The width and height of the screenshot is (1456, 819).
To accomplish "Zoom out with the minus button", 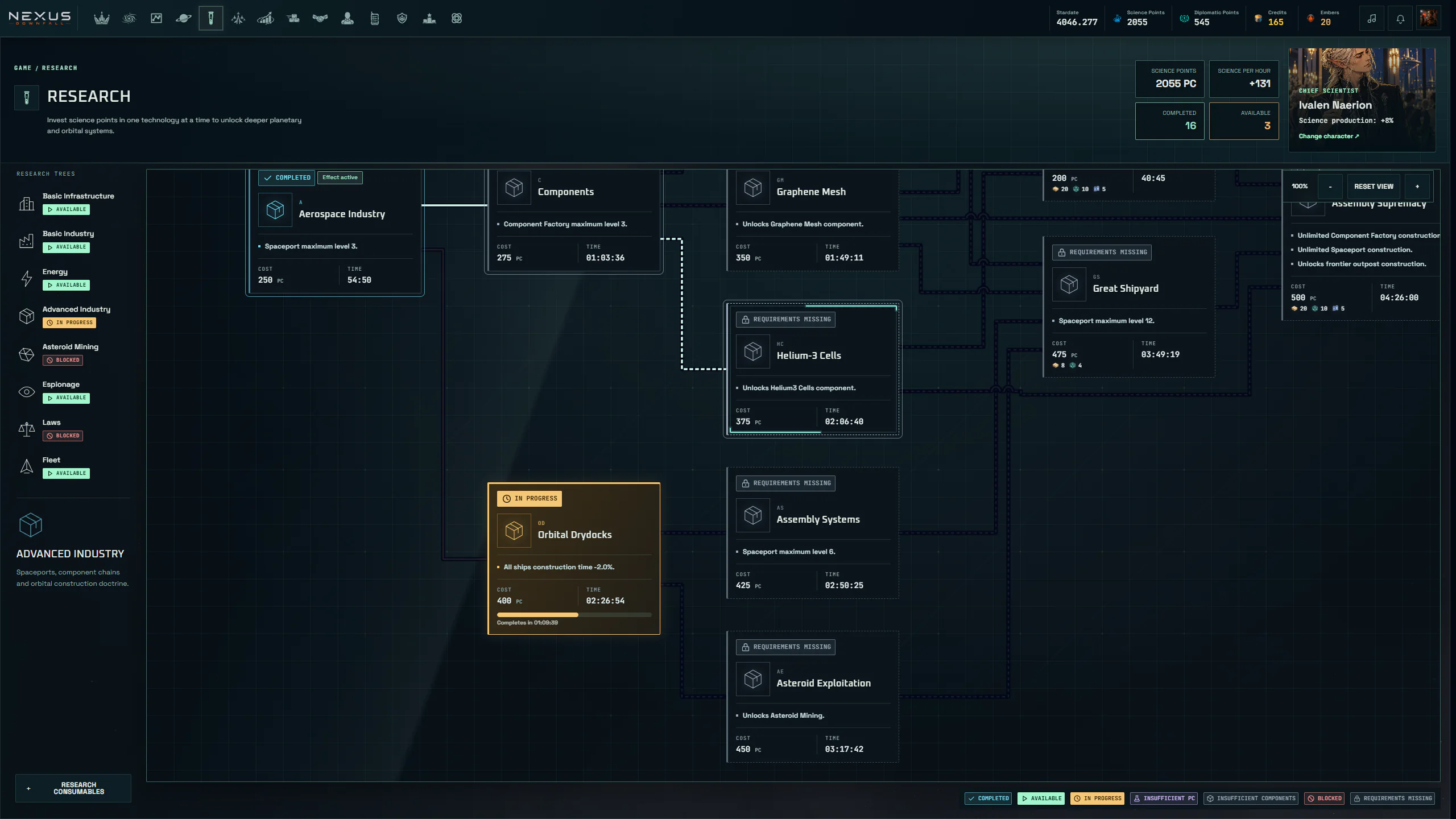I will [x=1330, y=187].
